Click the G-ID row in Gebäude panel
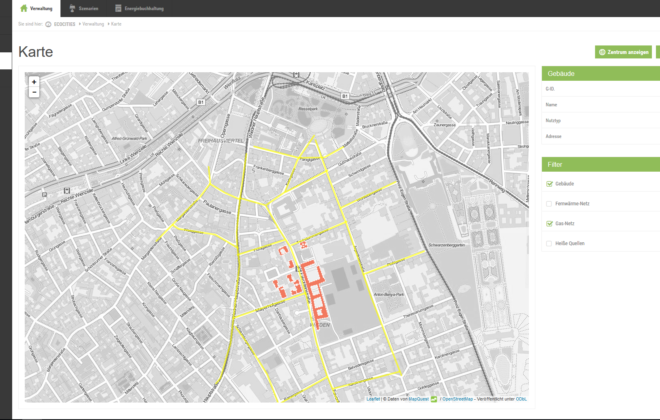660x420 pixels. click(x=601, y=89)
